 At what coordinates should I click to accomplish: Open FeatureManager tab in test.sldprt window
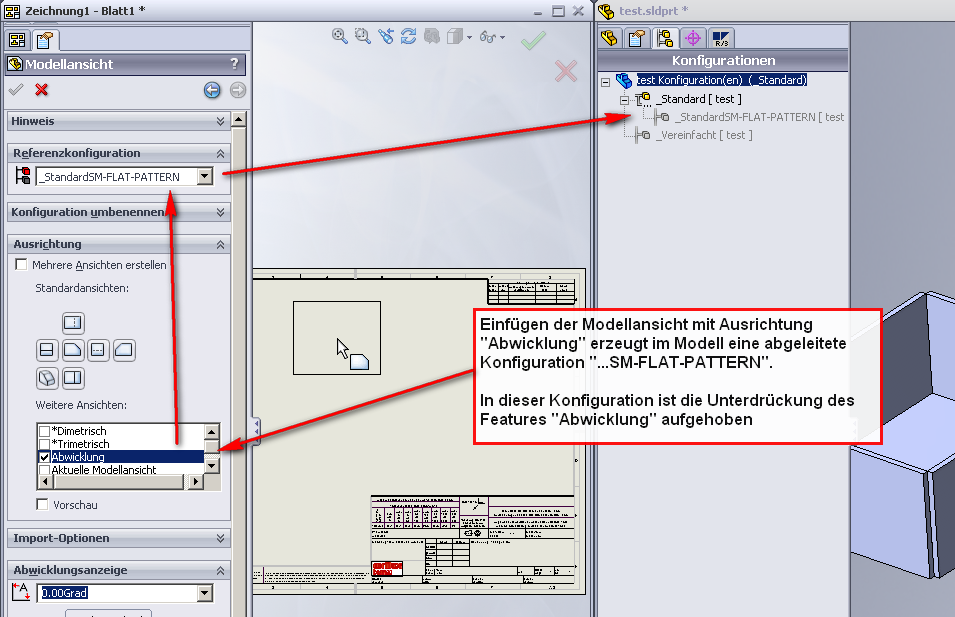609,38
